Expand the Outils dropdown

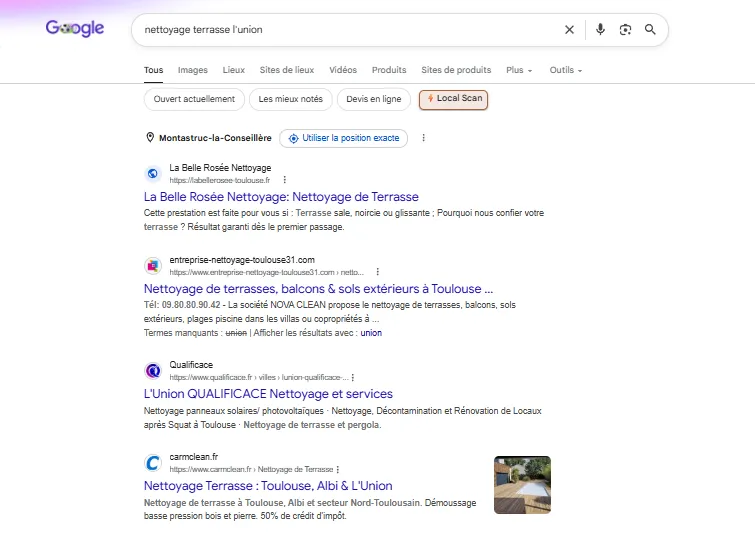point(566,70)
